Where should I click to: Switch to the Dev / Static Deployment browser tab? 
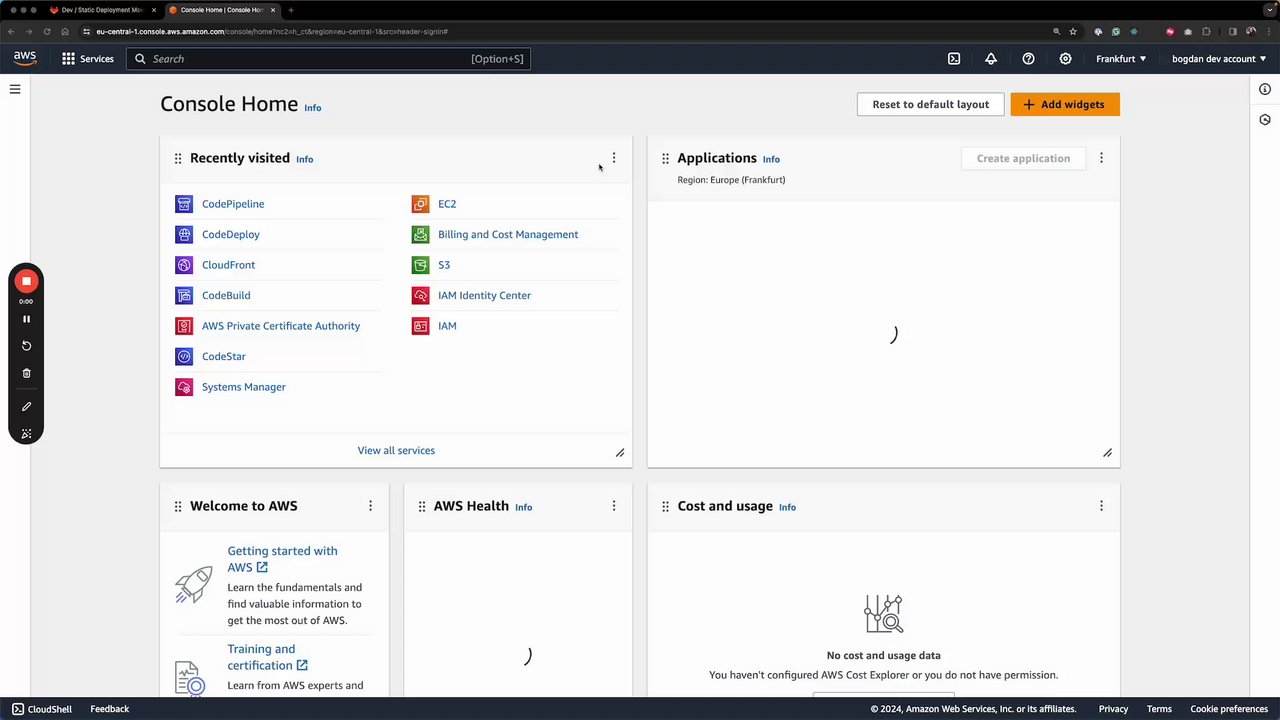click(x=103, y=10)
